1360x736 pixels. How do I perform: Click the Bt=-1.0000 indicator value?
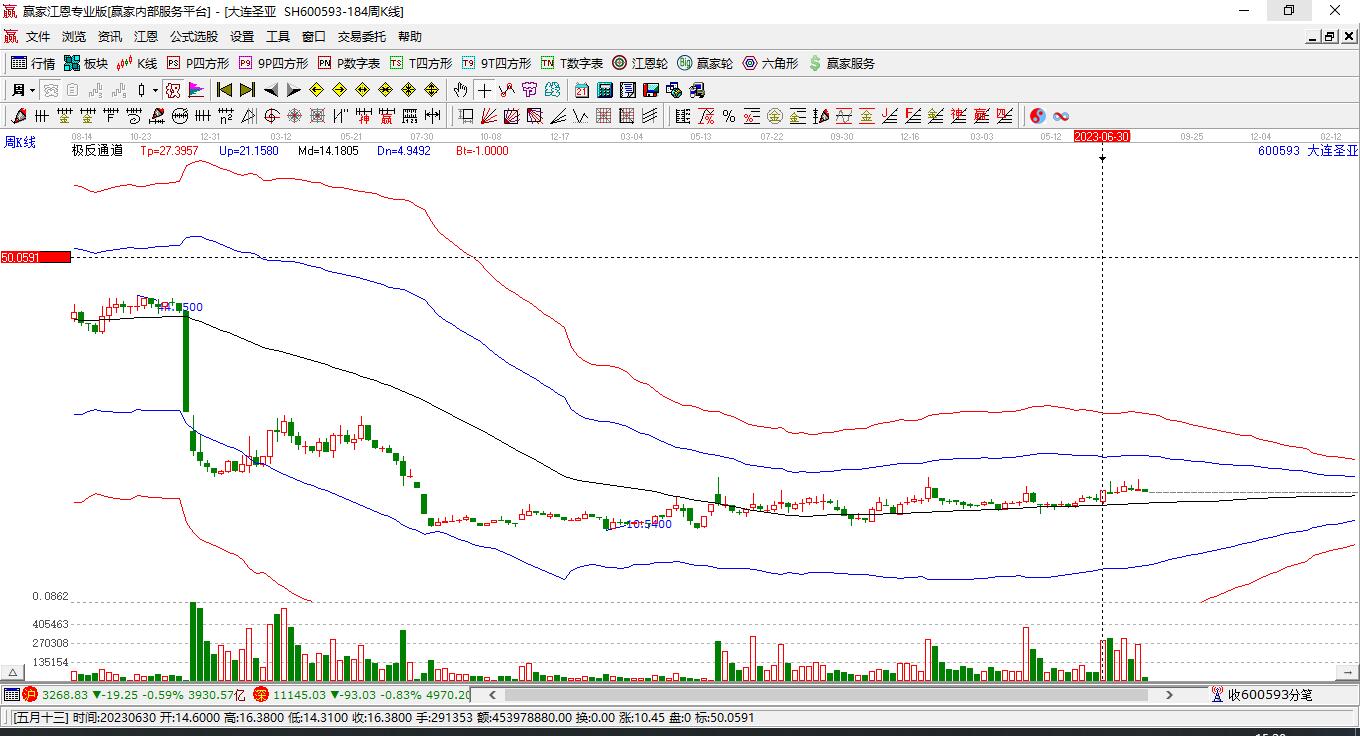[x=482, y=151]
